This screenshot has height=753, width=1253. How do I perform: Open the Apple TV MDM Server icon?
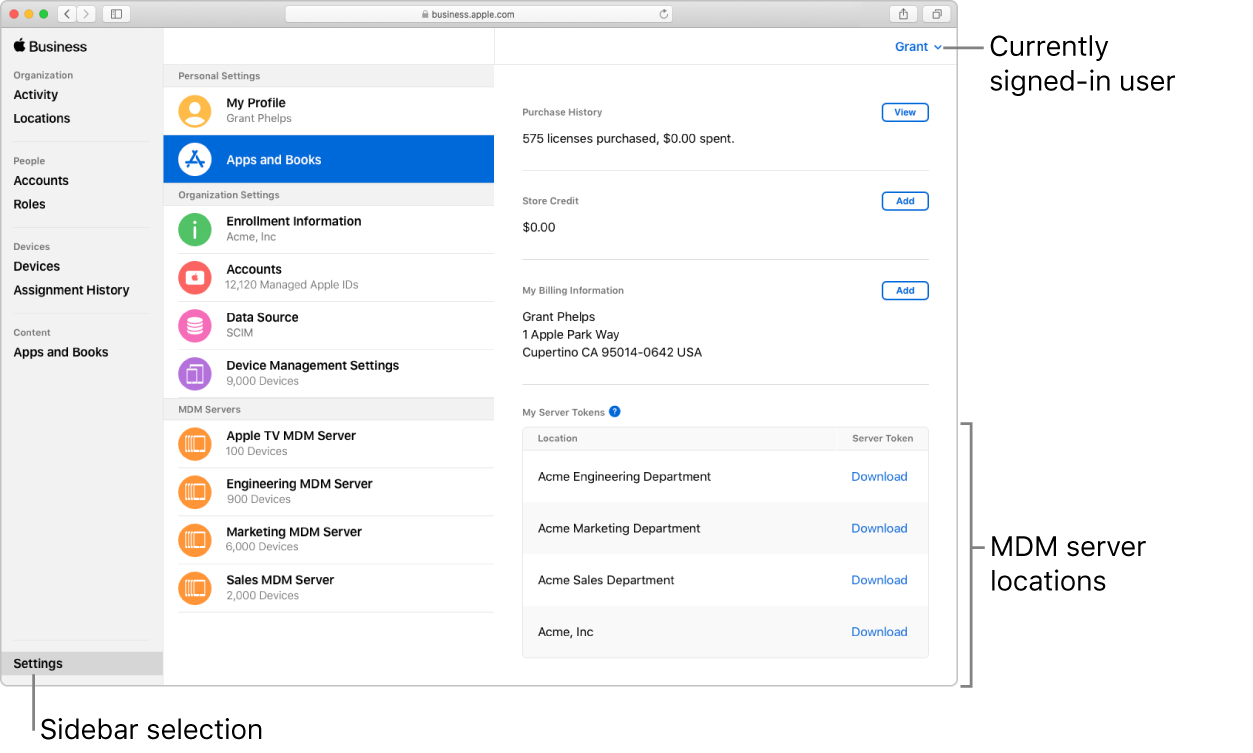tap(195, 443)
